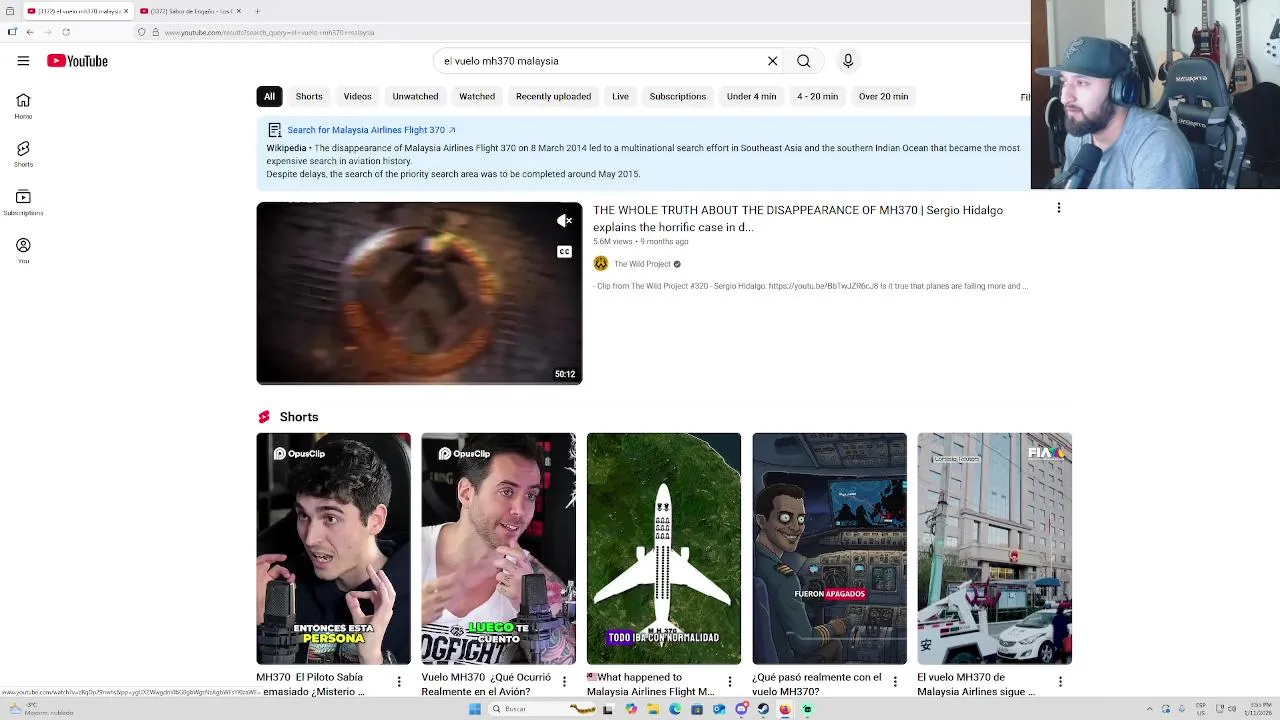Viewport: 1280px width, 720px height.
Task: Open more options for MH370 El Piloto short
Action: [399, 682]
